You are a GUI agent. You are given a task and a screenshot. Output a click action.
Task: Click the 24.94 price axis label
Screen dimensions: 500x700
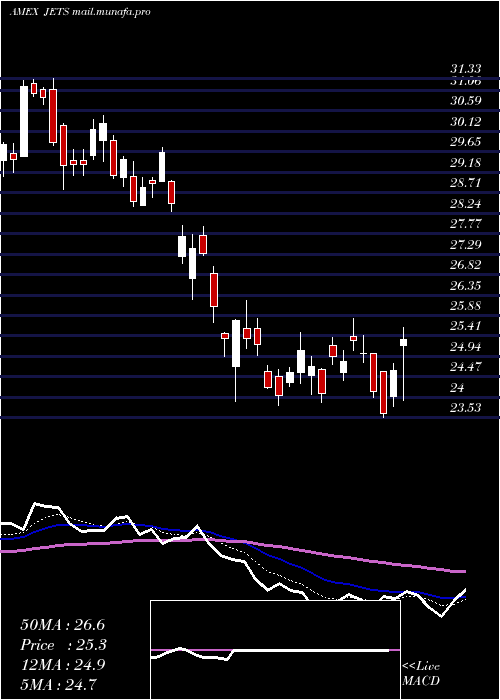click(x=465, y=346)
